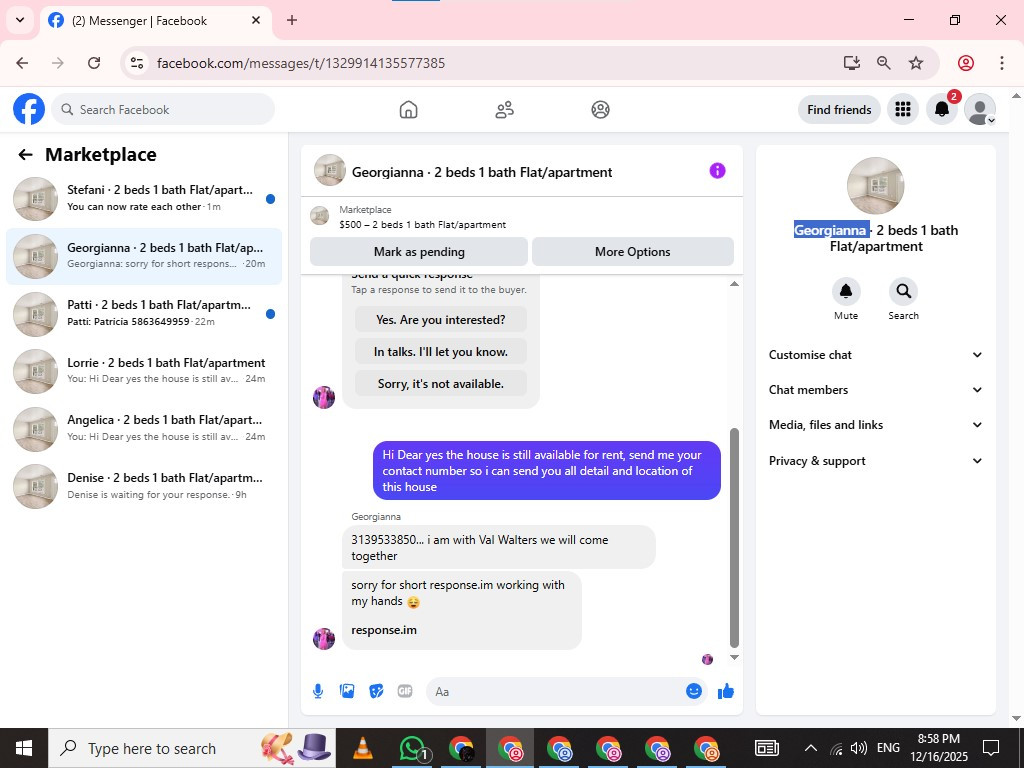This screenshot has width=1024, height=768.
Task: Click taskbar 'Type here to search' box
Action: click(192, 748)
